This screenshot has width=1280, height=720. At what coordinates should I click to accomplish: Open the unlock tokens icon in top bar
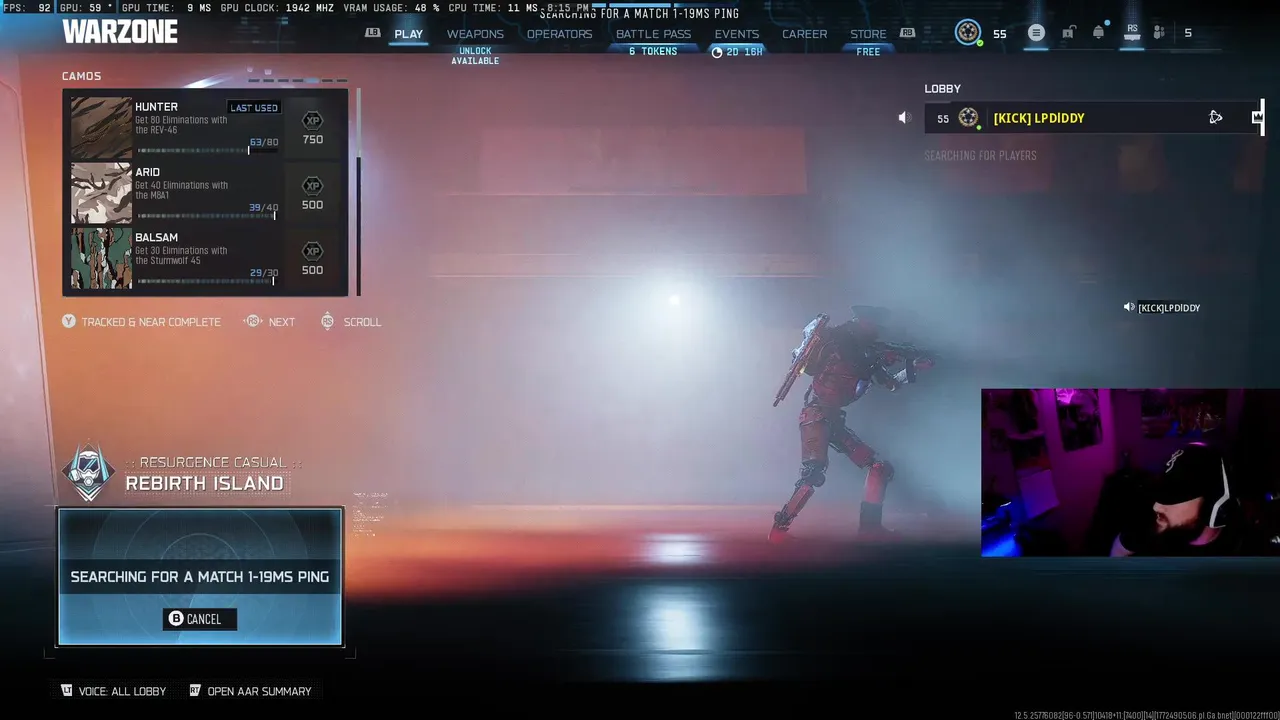(1068, 33)
